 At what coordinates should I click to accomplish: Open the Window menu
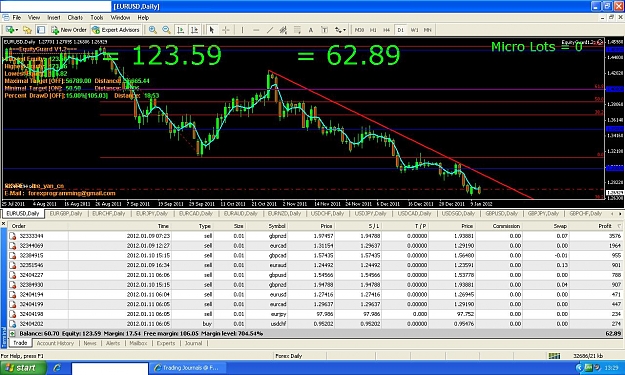click(x=120, y=18)
